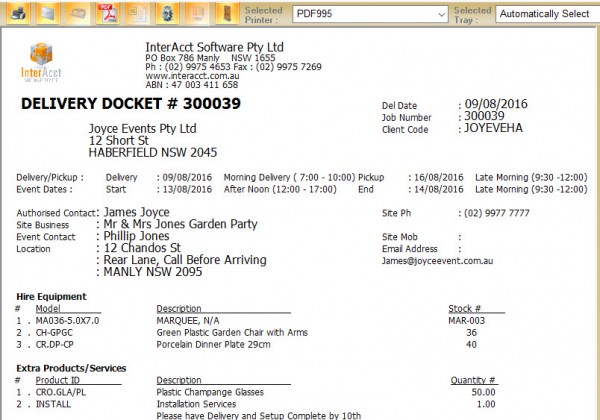This screenshot has height=420, width=600.
Task: Click the www.interacct.com.au web address
Action: pos(192,76)
